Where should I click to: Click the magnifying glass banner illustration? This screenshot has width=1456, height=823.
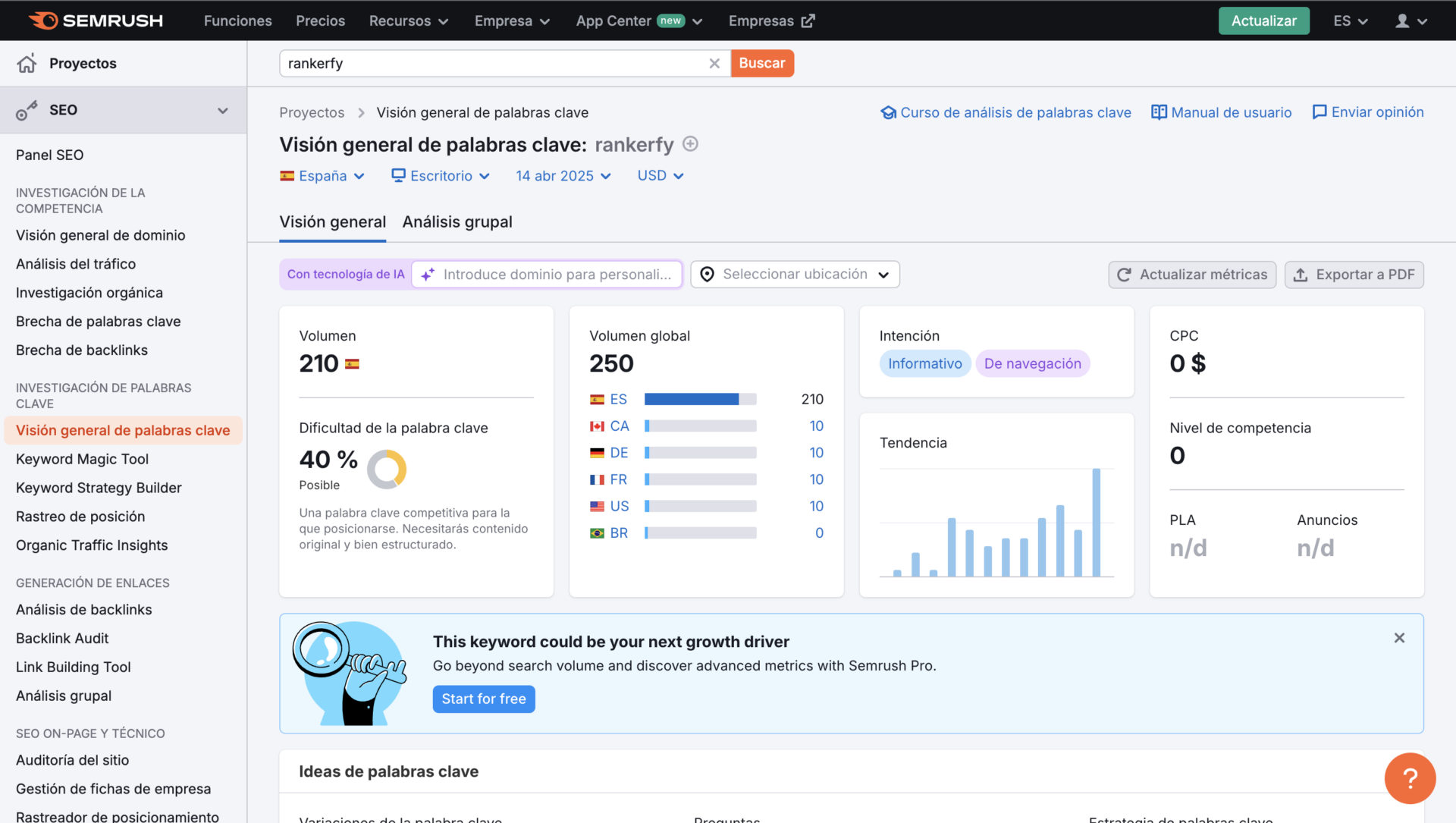pos(350,674)
